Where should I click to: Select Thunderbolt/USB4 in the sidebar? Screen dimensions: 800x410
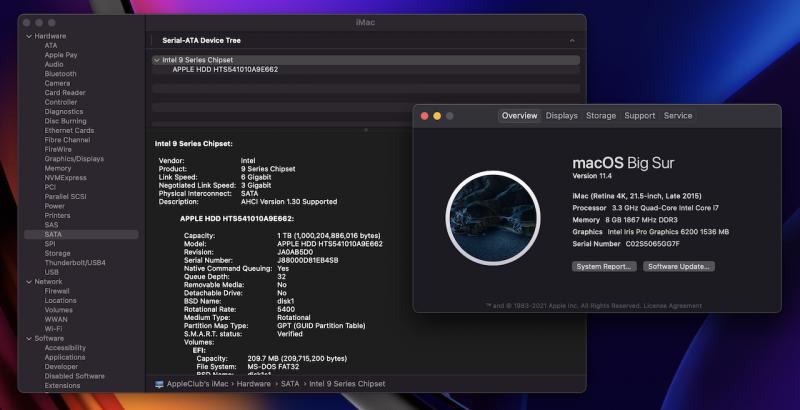point(75,263)
